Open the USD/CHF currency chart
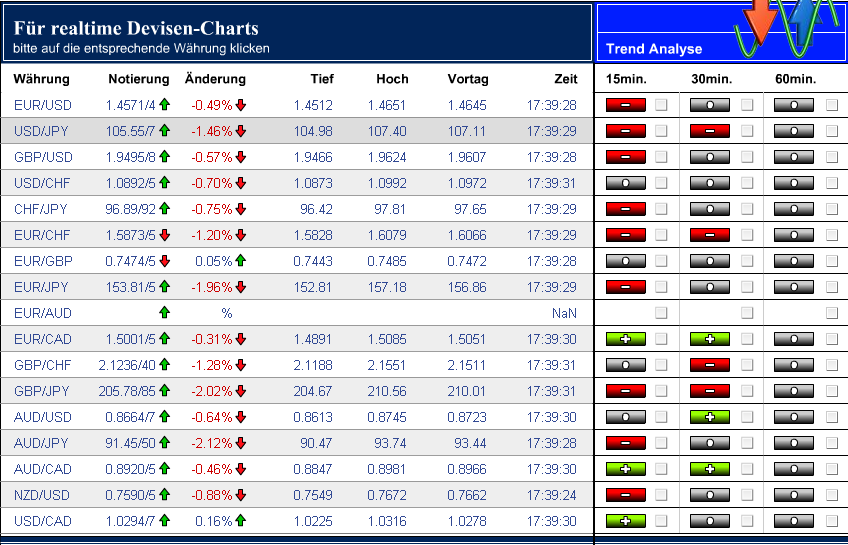 (43, 183)
